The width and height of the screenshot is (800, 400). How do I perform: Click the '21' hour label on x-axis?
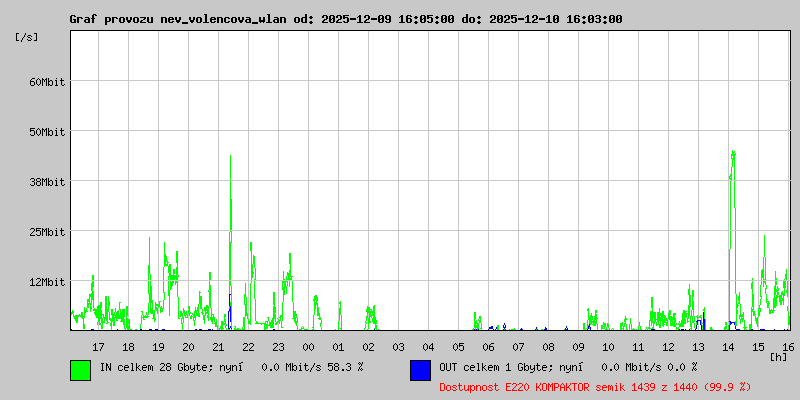pyautogui.click(x=218, y=347)
